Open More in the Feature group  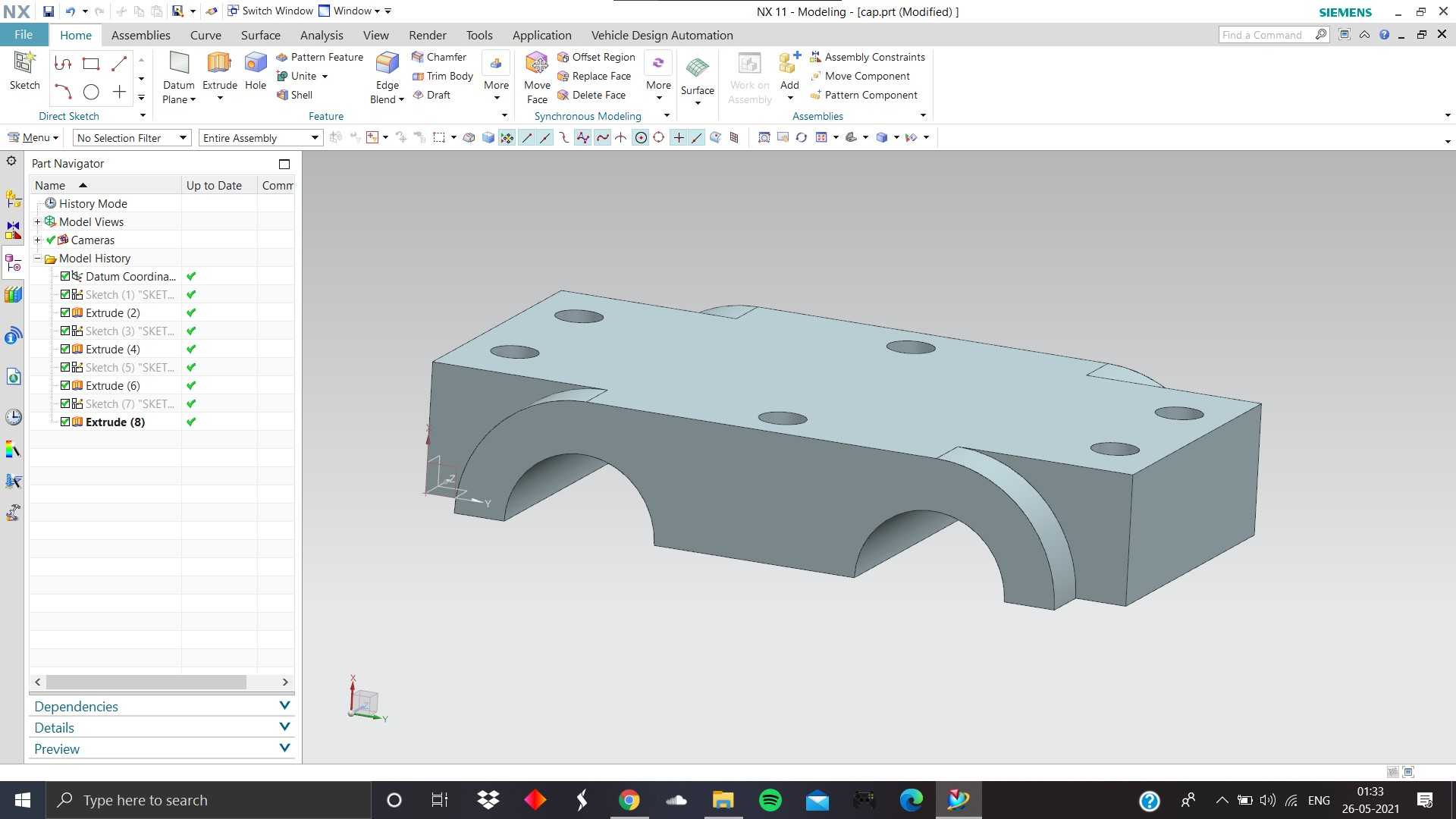tap(496, 77)
